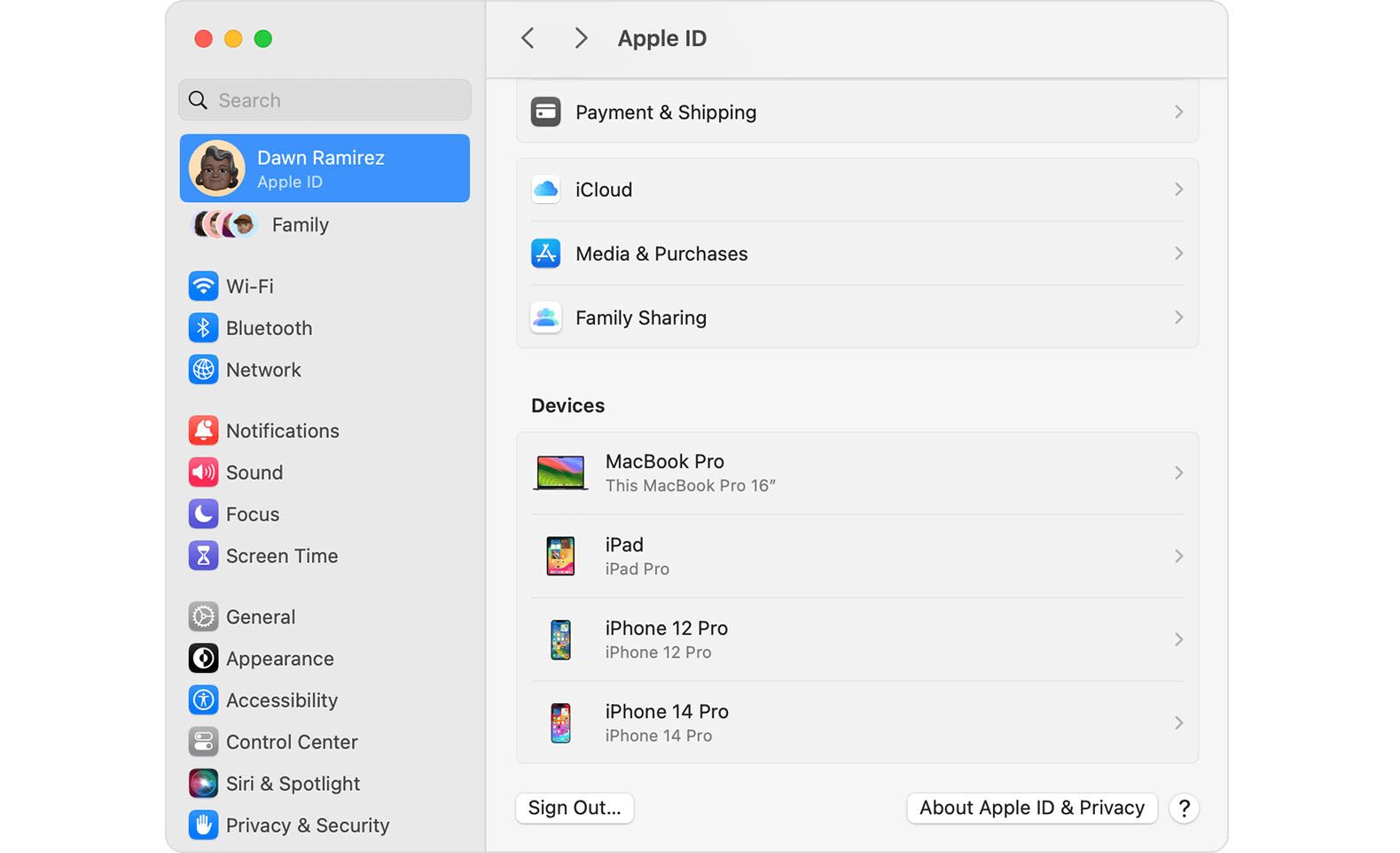Click the Family member avatars group
This screenshot has width=1400, height=853.
(x=224, y=224)
